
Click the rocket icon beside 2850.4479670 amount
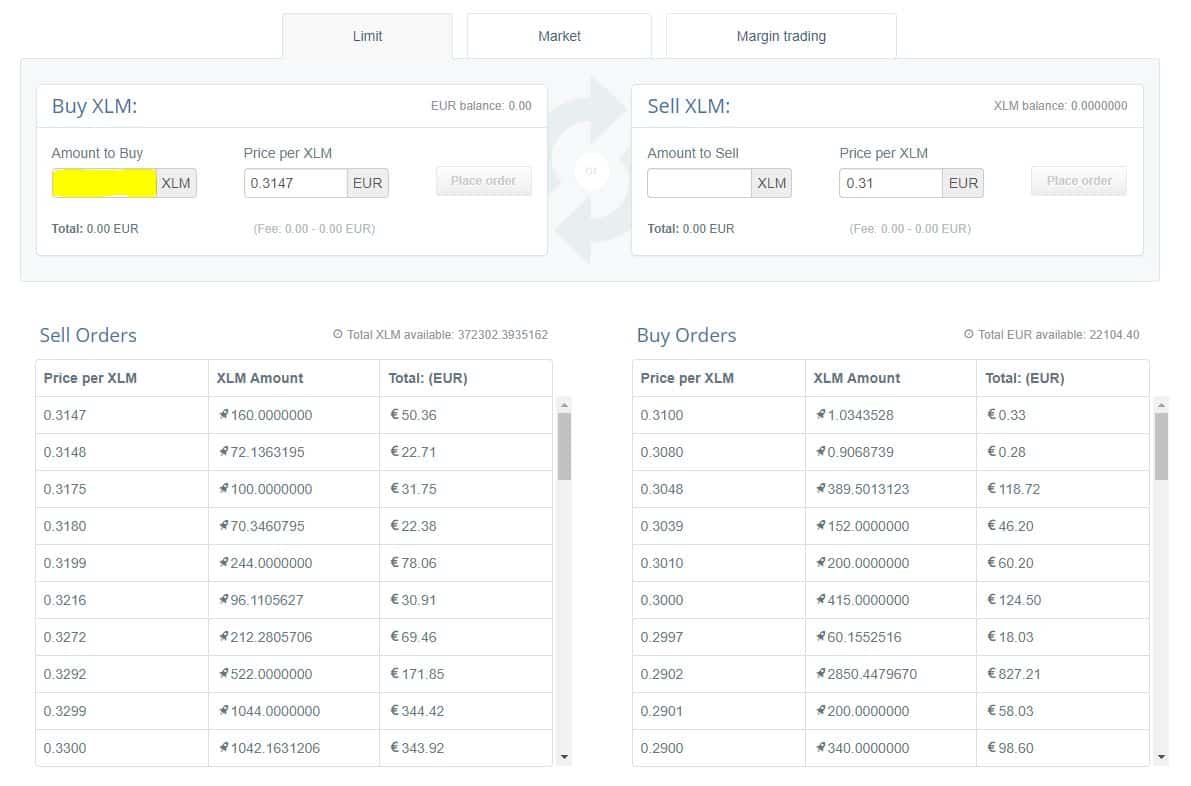821,673
